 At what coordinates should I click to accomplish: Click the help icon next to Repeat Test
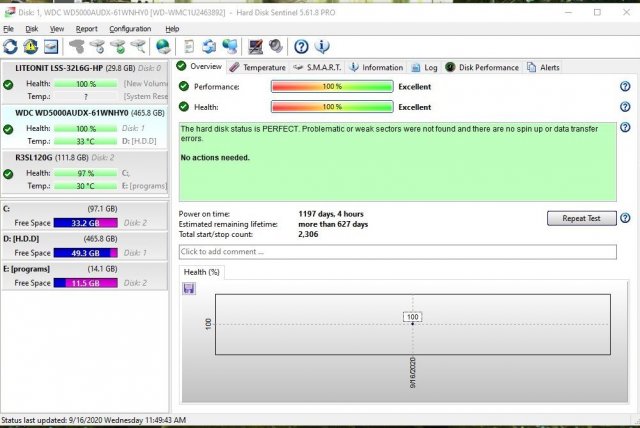625,218
